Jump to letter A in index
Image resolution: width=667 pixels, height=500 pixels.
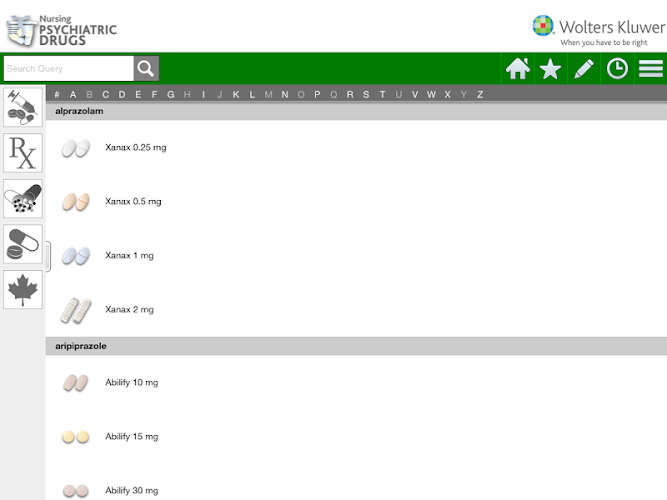point(73,94)
